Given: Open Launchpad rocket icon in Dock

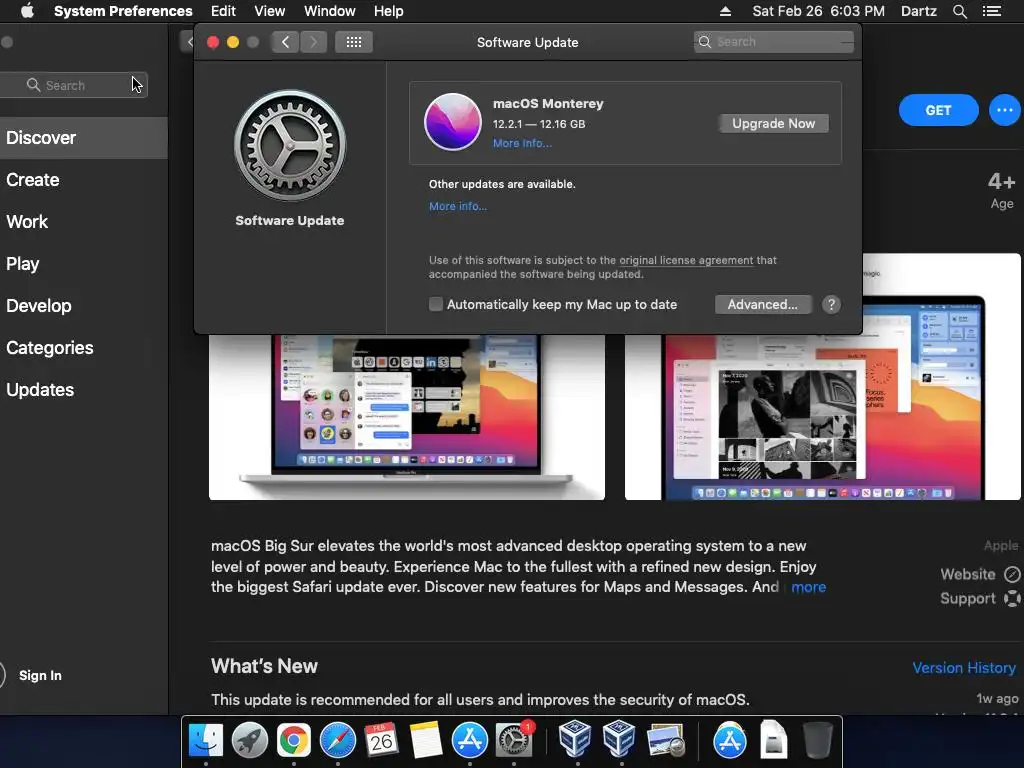Looking at the screenshot, I should point(249,740).
